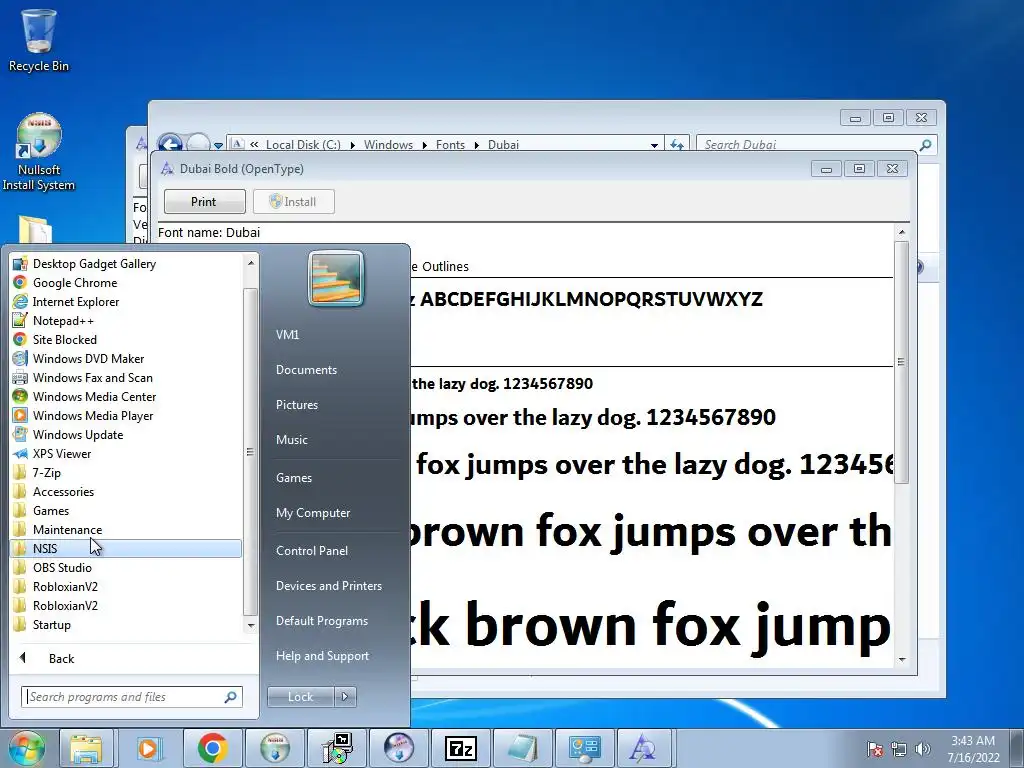Open the clock showing 3:43 AM

click(973, 749)
